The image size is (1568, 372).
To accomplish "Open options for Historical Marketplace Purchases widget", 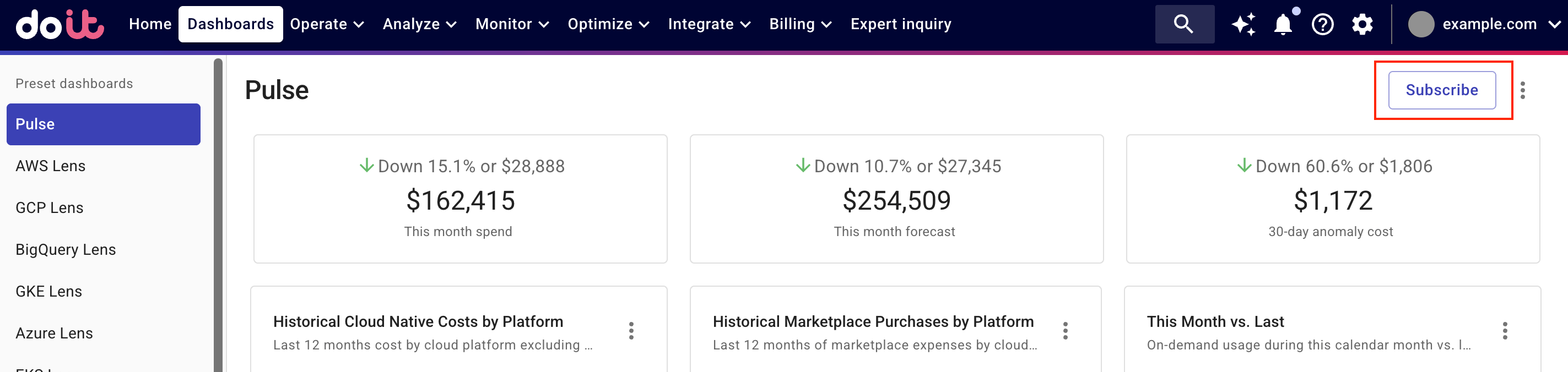I will click(x=1065, y=331).
